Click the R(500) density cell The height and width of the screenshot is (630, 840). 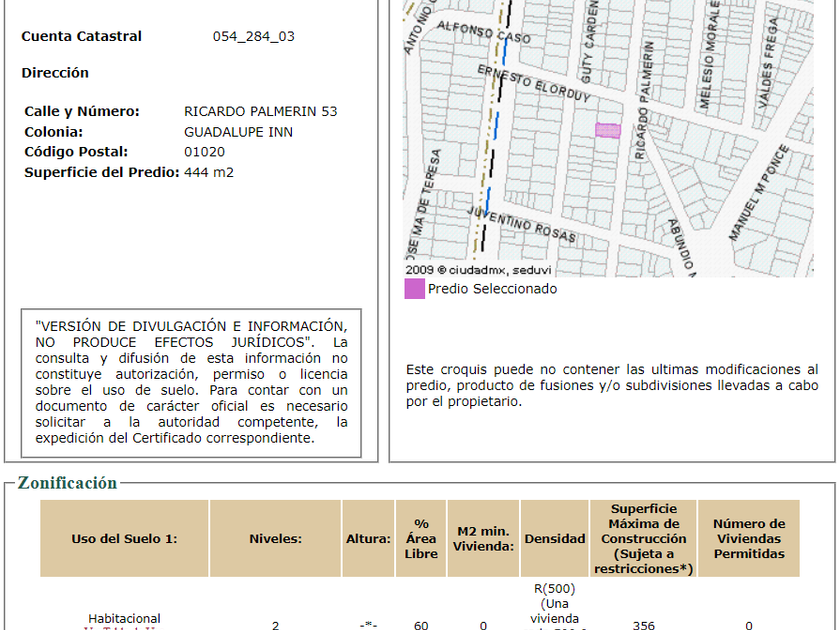tap(554, 606)
